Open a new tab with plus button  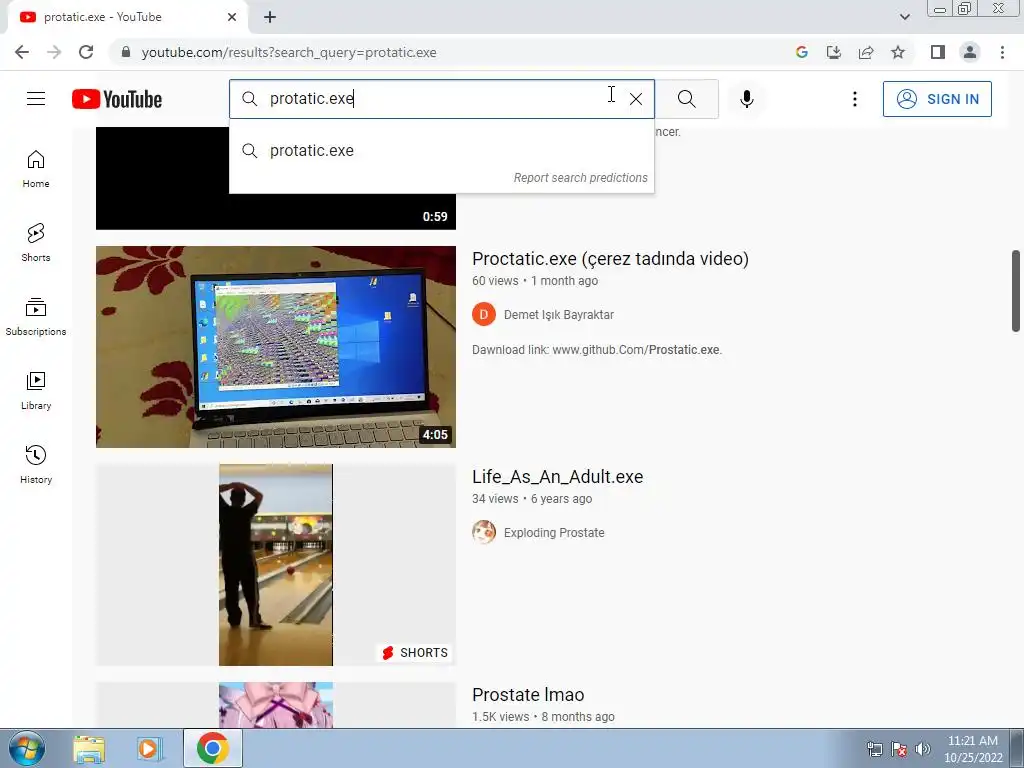[x=270, y=17]
